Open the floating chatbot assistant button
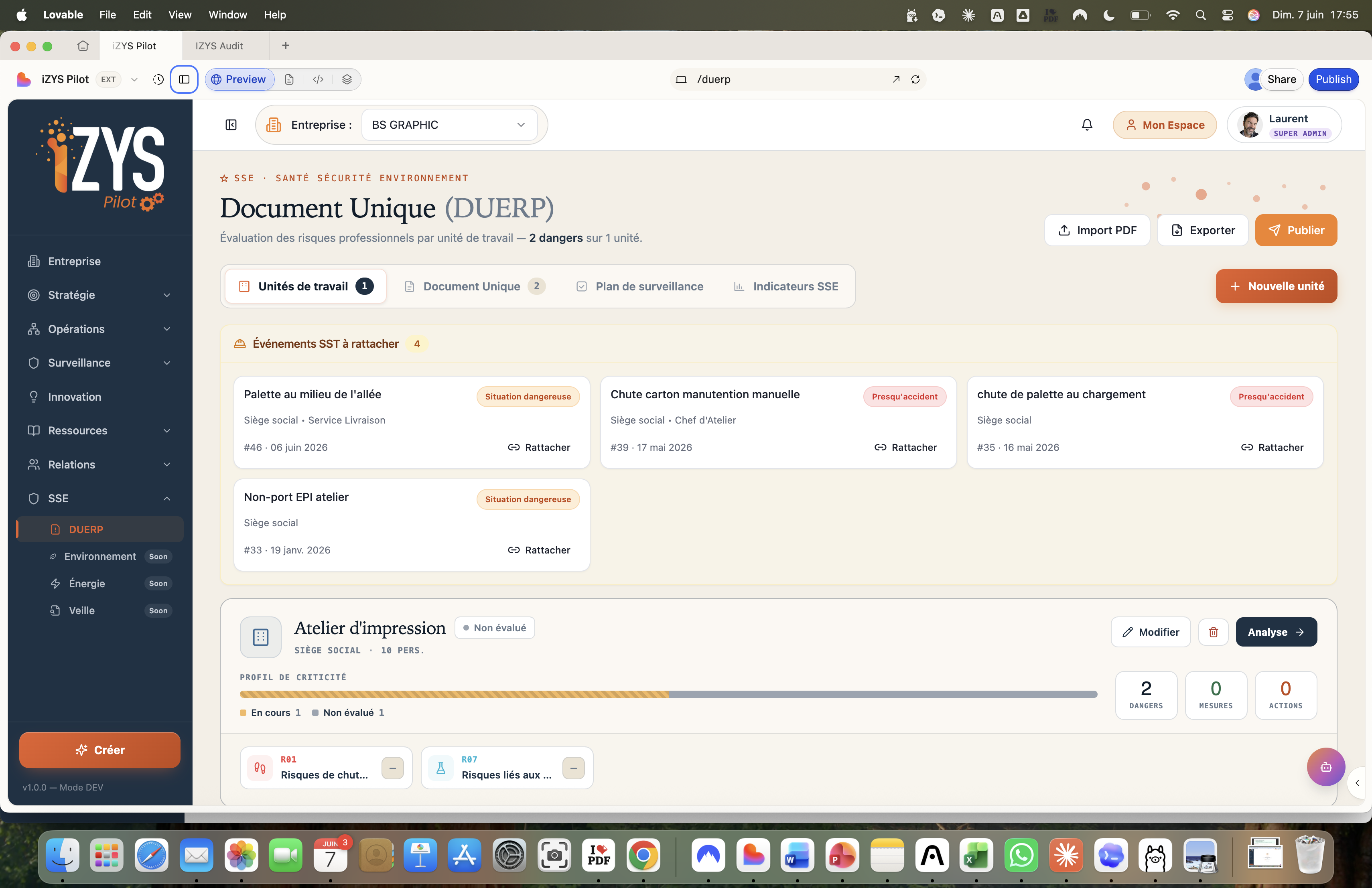This screenshot has height=888, width=1372. coord(1326,767)
